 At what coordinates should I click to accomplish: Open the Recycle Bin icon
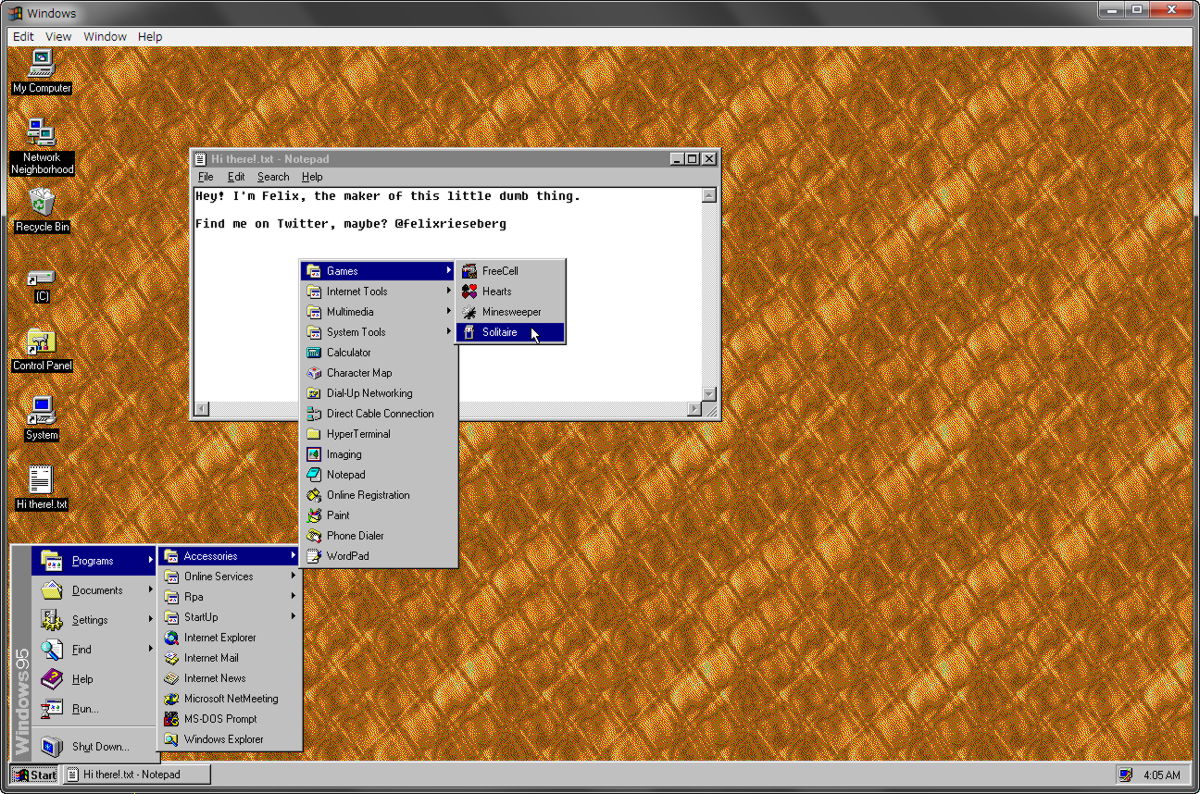point(41,210)
